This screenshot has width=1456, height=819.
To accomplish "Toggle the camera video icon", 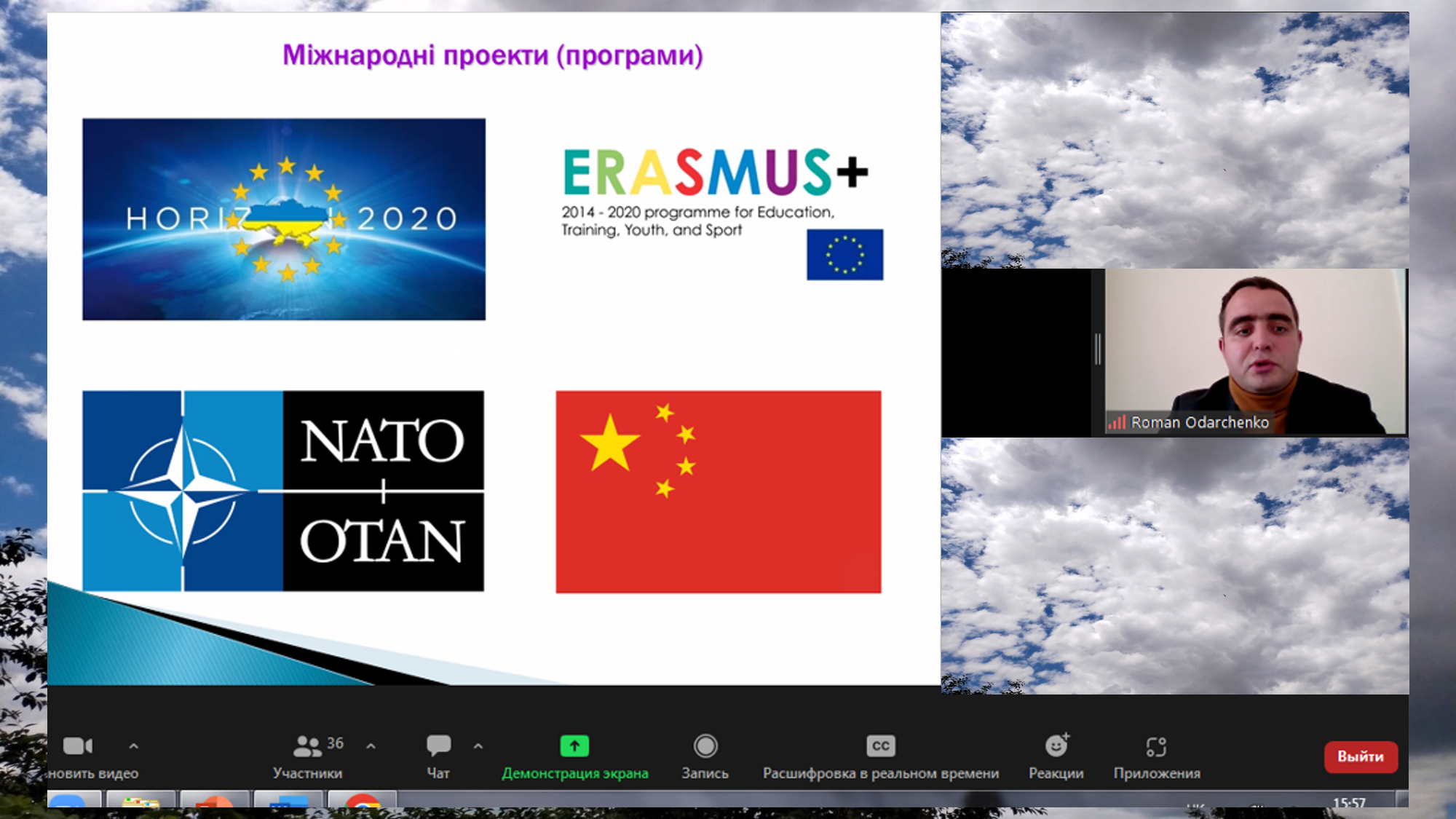I will 77,745.
